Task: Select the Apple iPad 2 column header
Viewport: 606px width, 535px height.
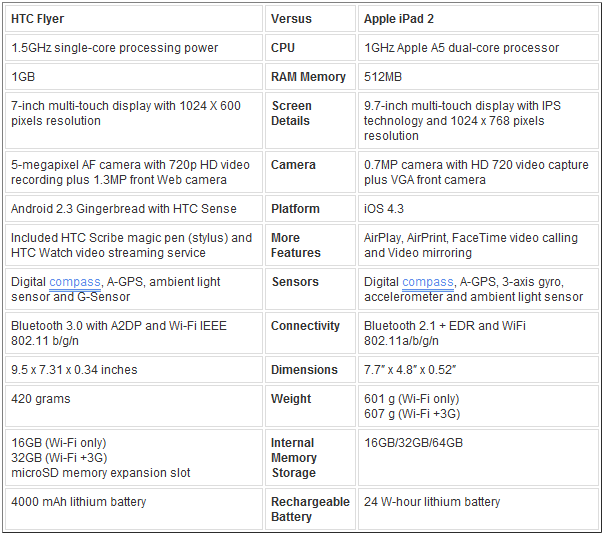Action: (398, 19)
